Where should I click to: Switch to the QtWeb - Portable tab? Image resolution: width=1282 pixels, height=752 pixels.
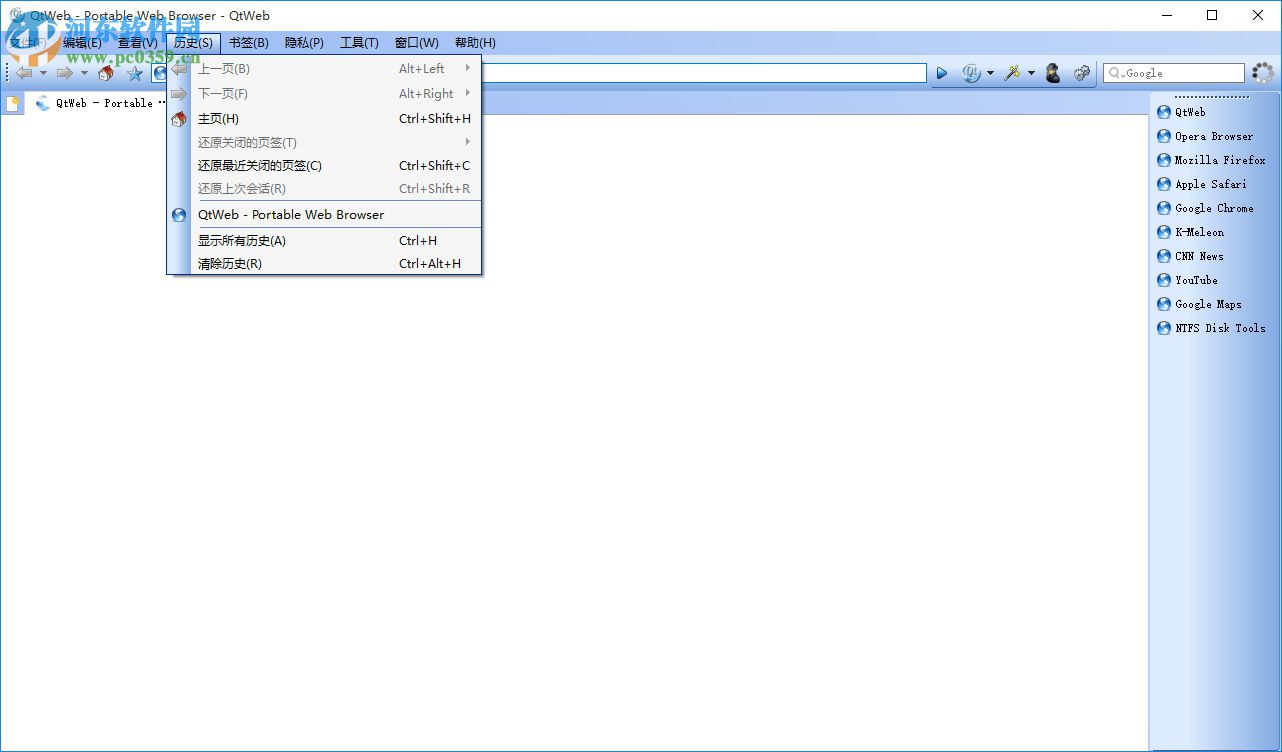95,103
